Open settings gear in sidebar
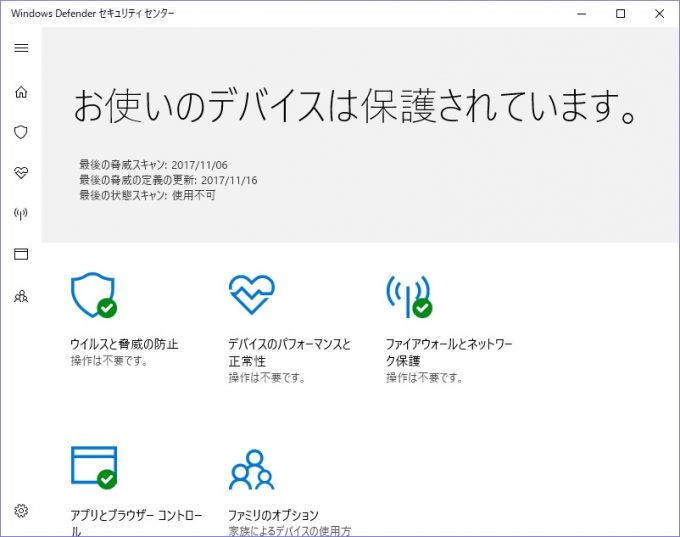680x537 pixels. point(21,511)
